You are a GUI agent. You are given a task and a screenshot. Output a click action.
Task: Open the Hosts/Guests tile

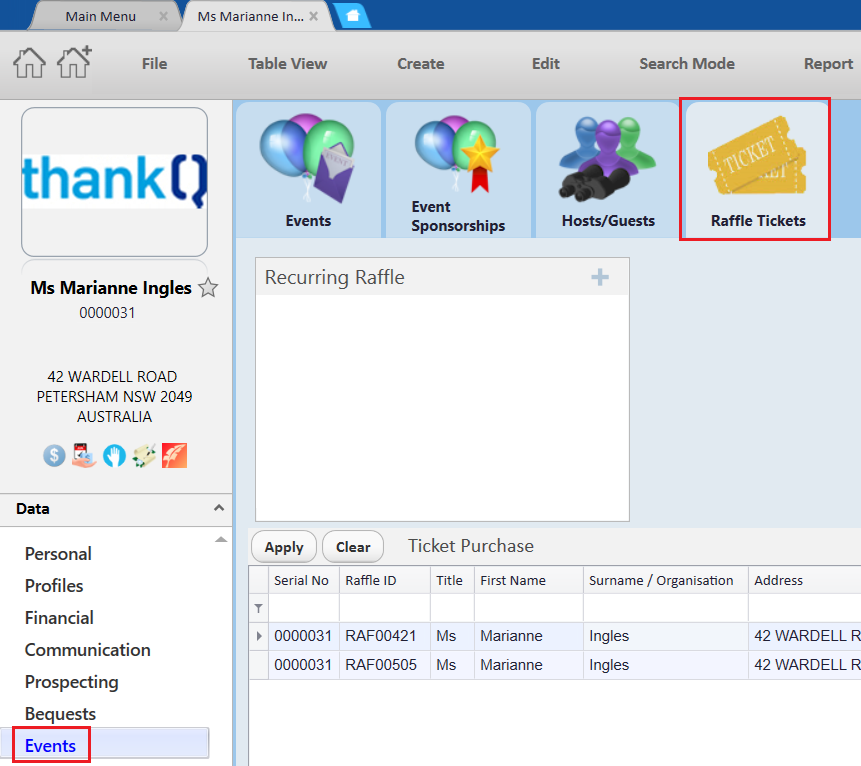(x=608, y=170)
